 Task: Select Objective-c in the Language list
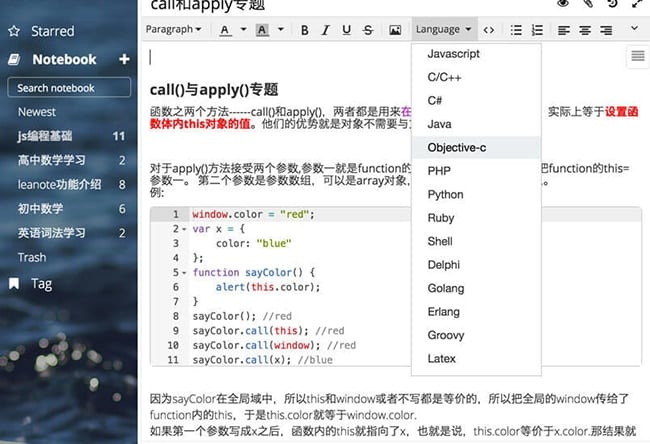(x=457, y=147)
